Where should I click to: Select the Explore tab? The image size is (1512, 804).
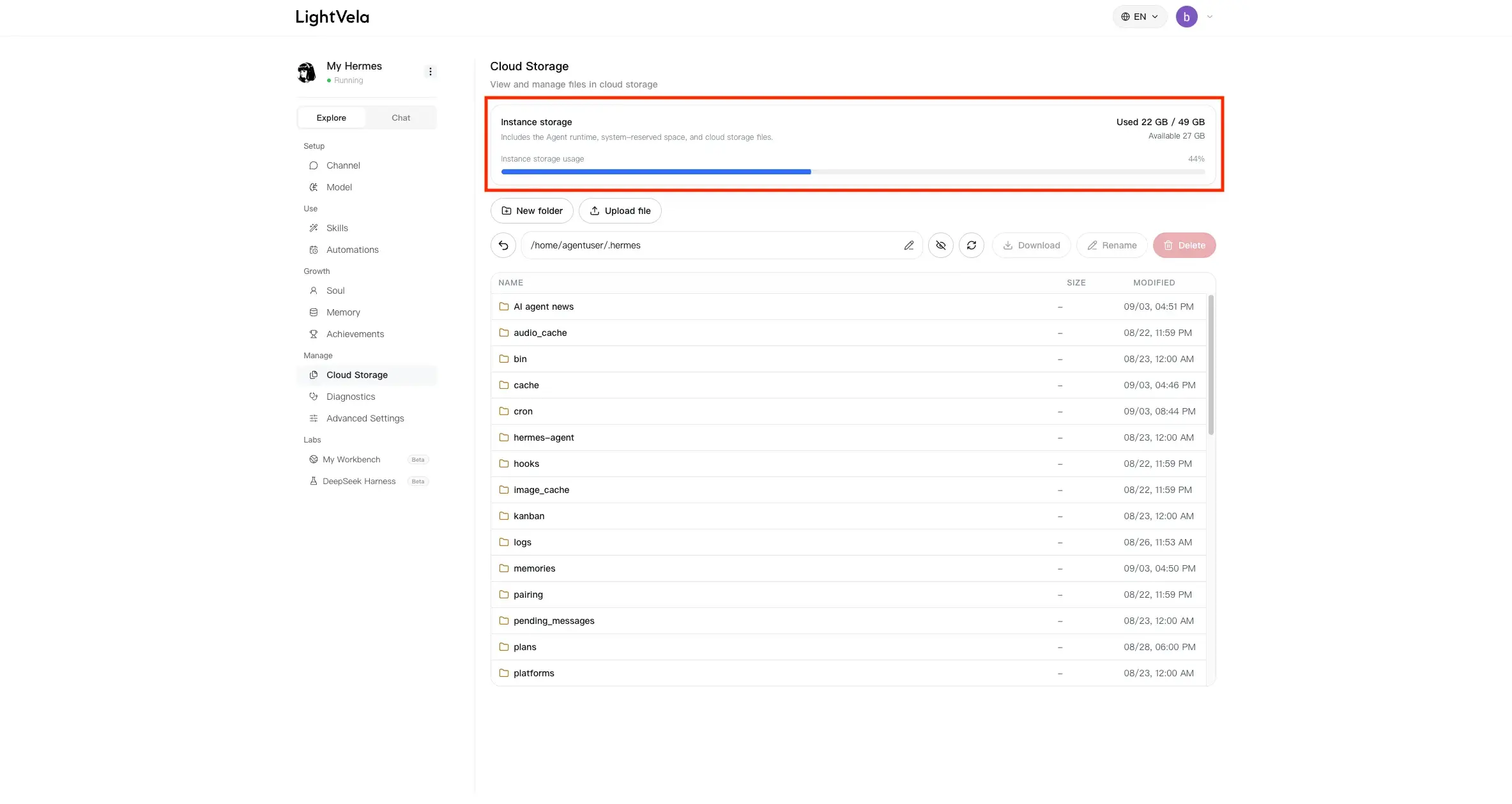(x=331, y=118)
